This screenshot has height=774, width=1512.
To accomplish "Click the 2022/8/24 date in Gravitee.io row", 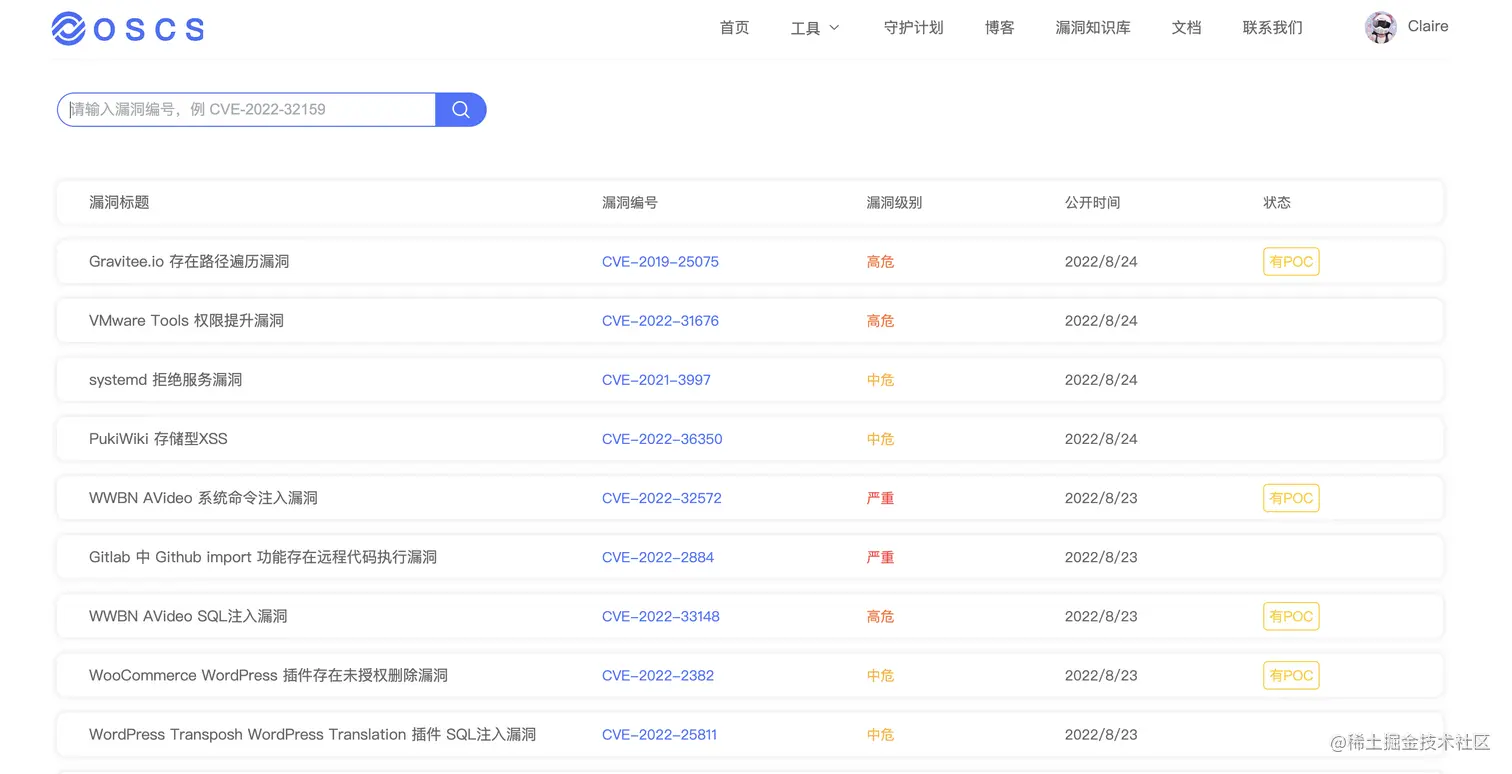I will (x=1101, y=262).
